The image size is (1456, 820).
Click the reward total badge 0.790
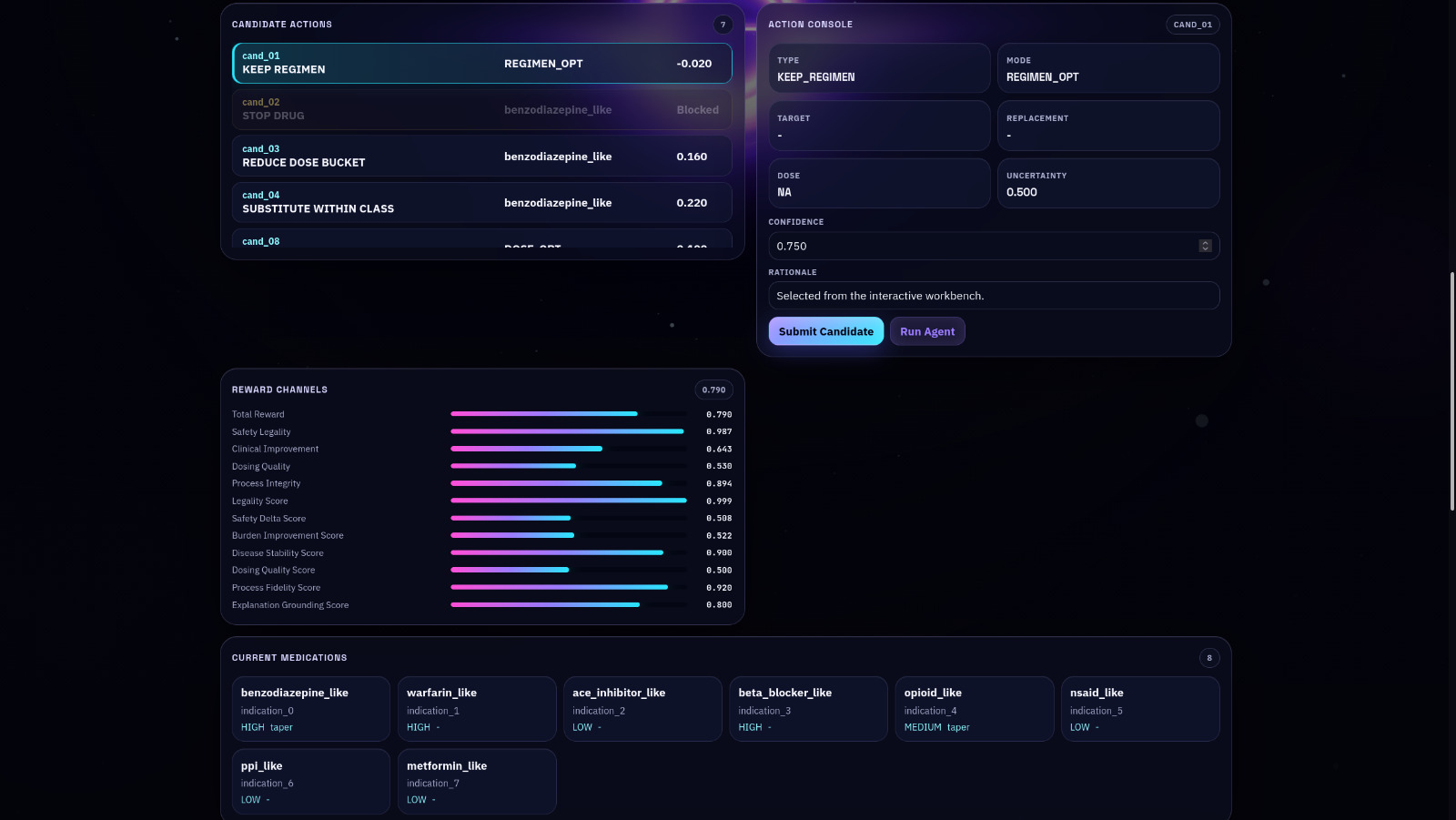click(714, 390)
